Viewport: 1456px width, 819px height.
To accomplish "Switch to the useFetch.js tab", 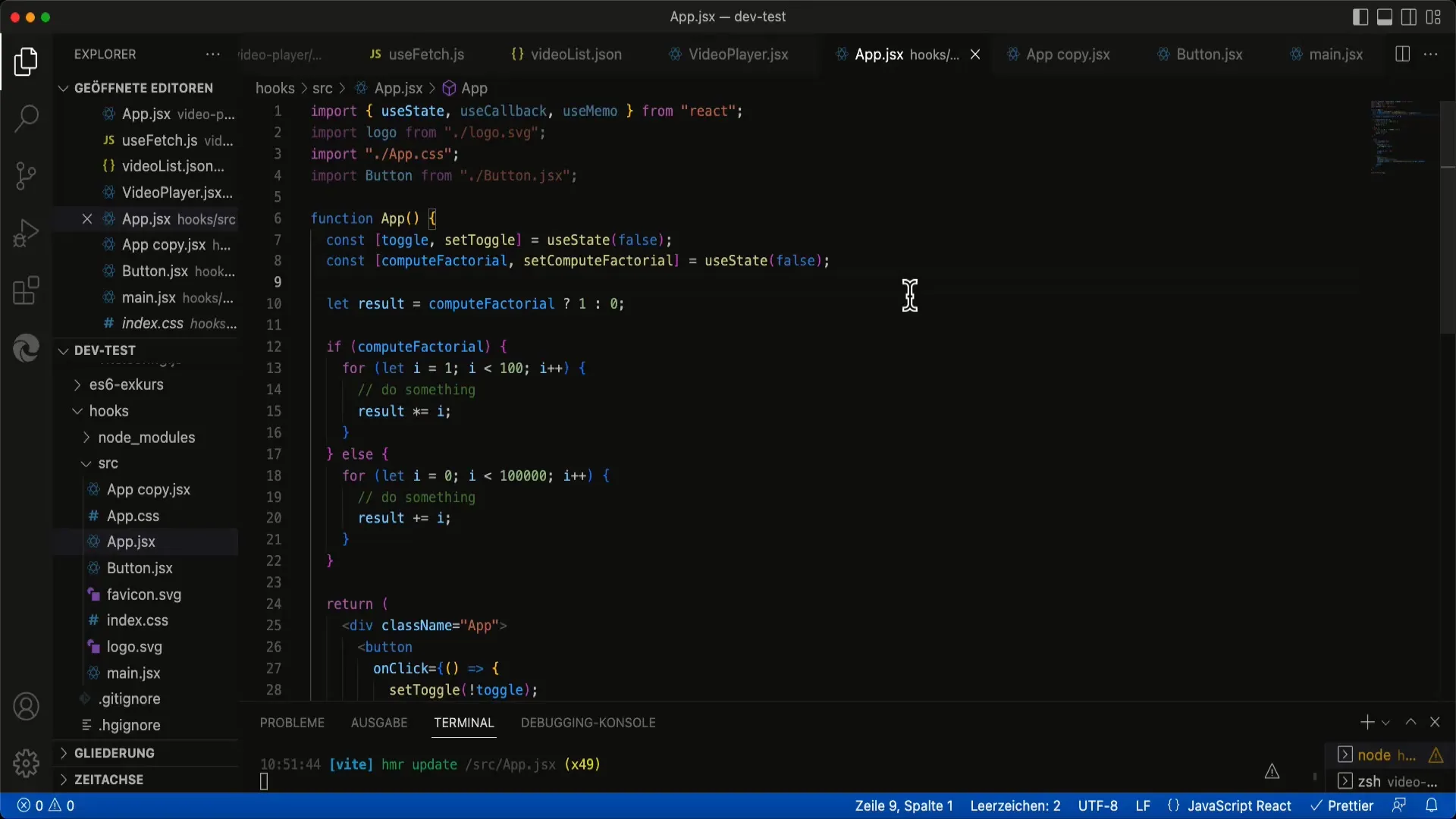I will [x=418, y=55].
